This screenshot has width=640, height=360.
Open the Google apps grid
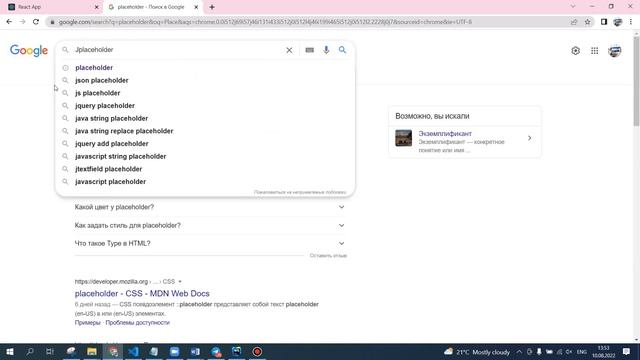pyautogui.click(x=595, y=51)
